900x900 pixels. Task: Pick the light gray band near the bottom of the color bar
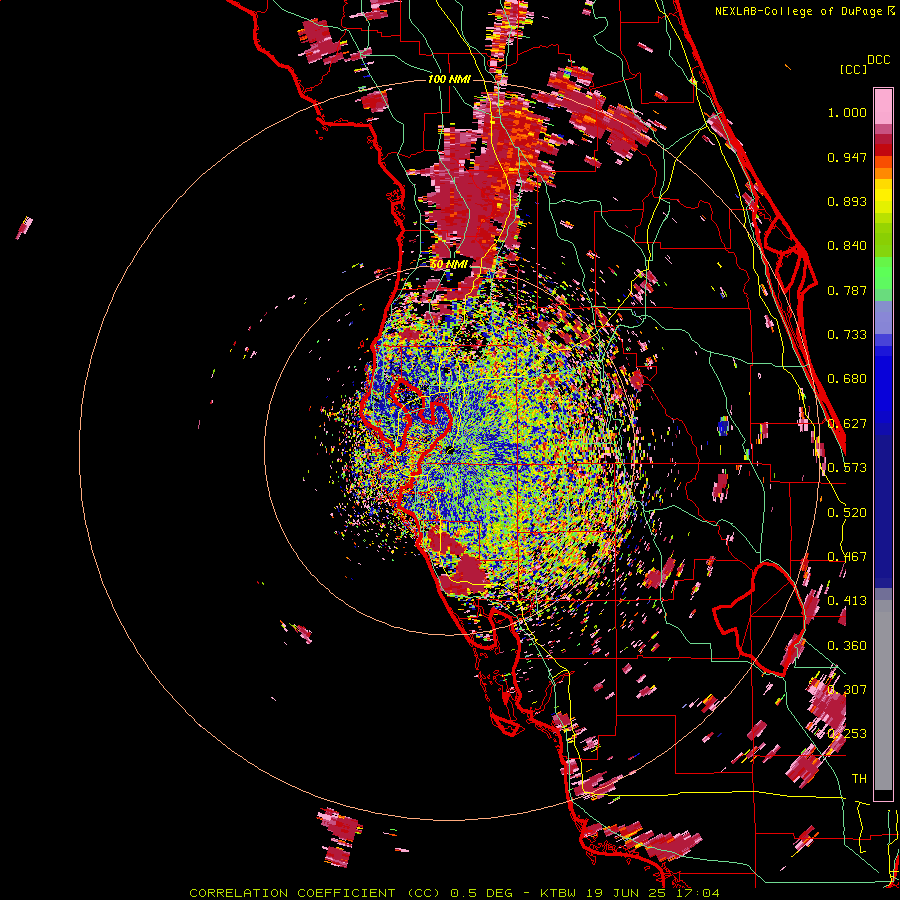click(x=883, y=695)
